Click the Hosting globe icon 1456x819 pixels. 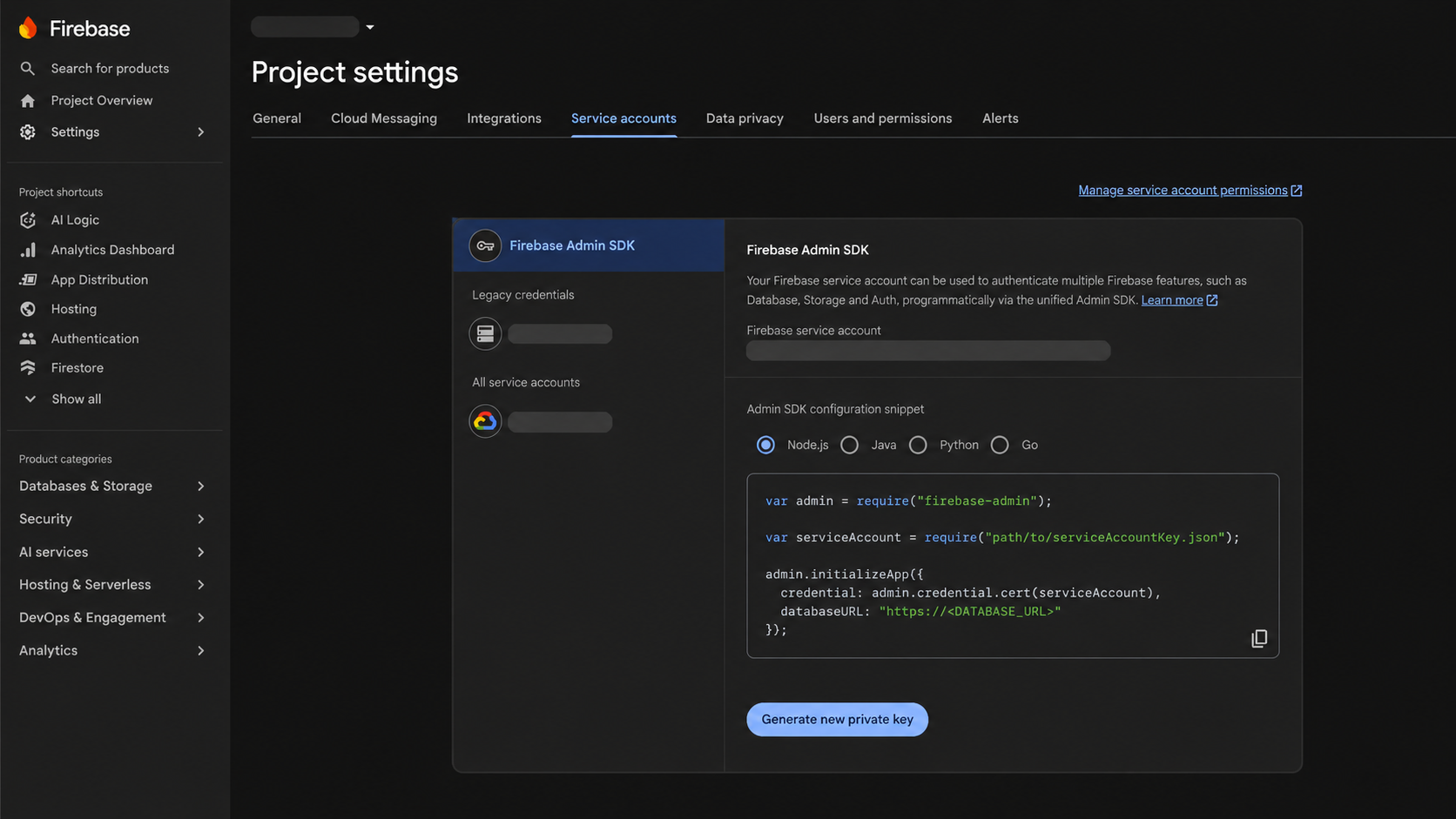pyautogui.click(x=28, y=309)
